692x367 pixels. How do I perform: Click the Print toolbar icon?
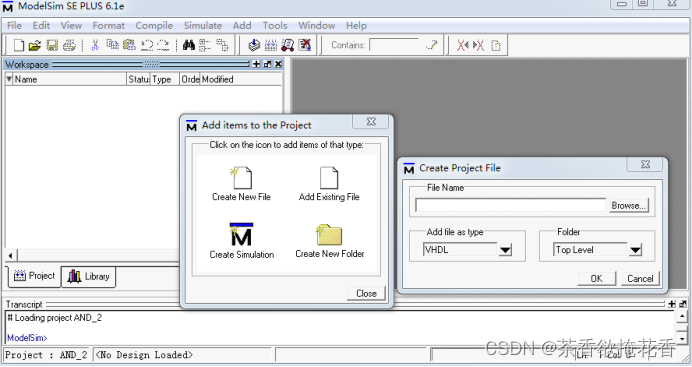[x=69, y=45]
